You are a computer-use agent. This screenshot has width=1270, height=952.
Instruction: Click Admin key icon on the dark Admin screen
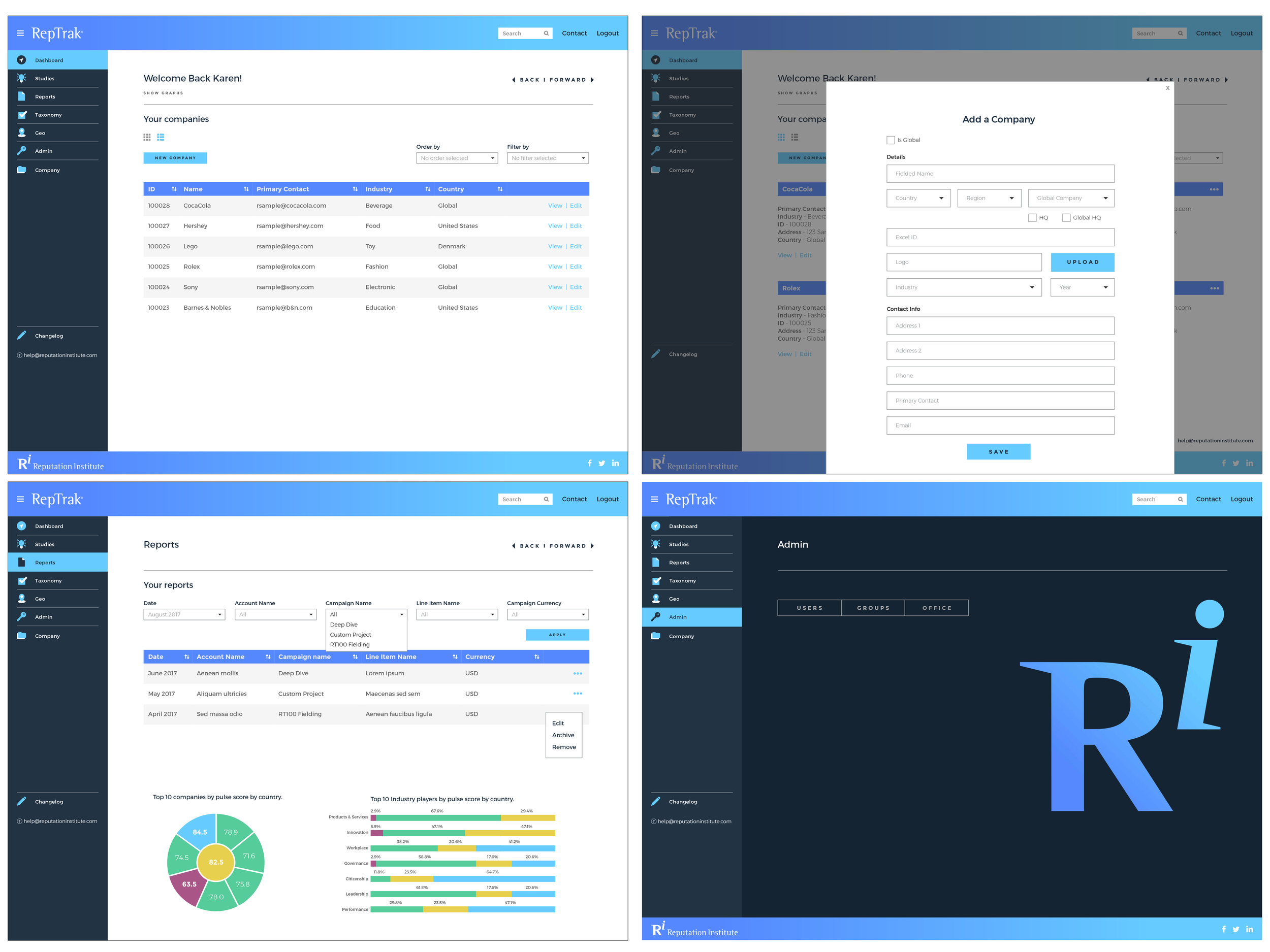(x=656, y=617)
